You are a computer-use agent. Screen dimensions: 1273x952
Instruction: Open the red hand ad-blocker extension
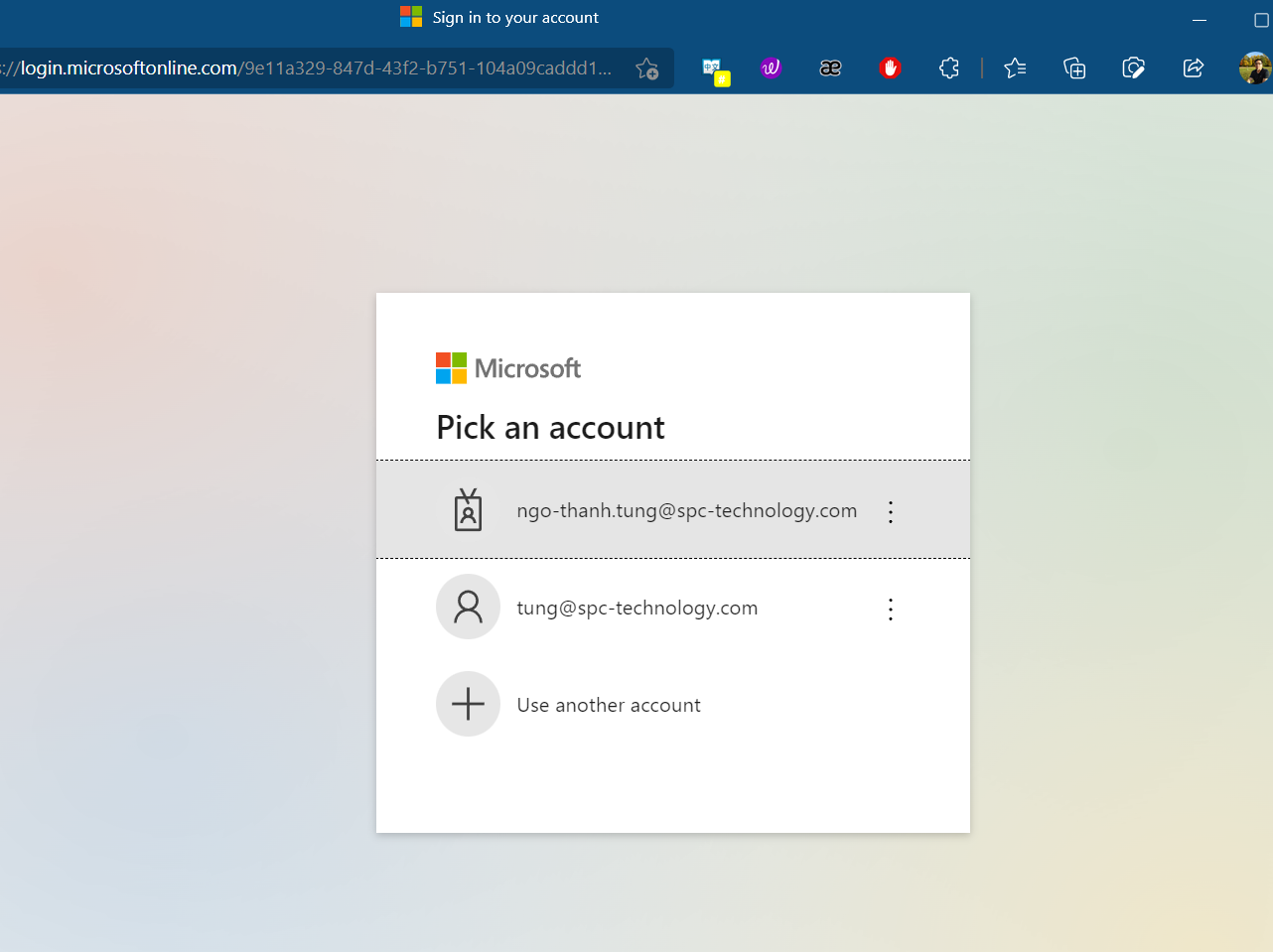(x=890, y=68)
